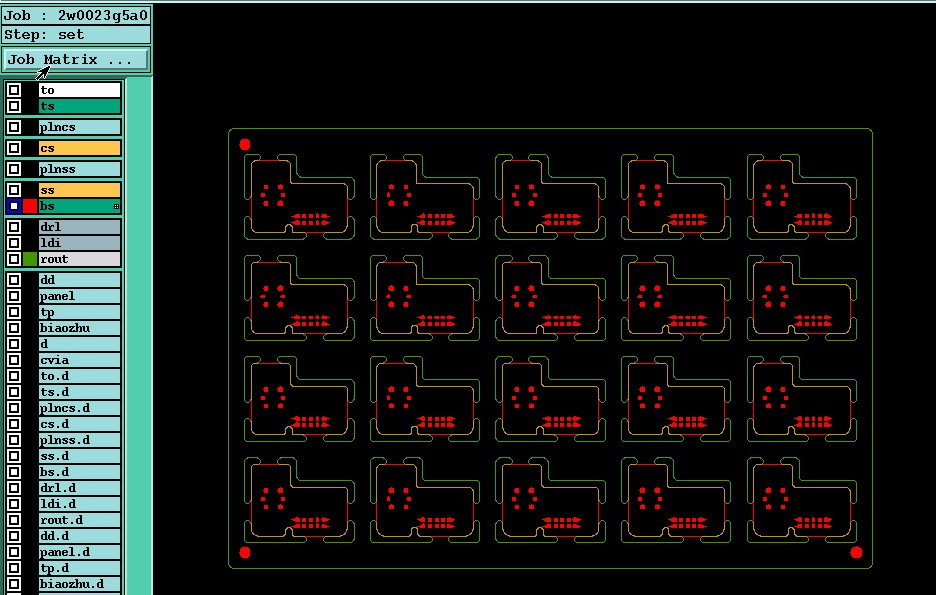936x595 pixels.
Task: Select the tp layer name
Action: point(79,312)
